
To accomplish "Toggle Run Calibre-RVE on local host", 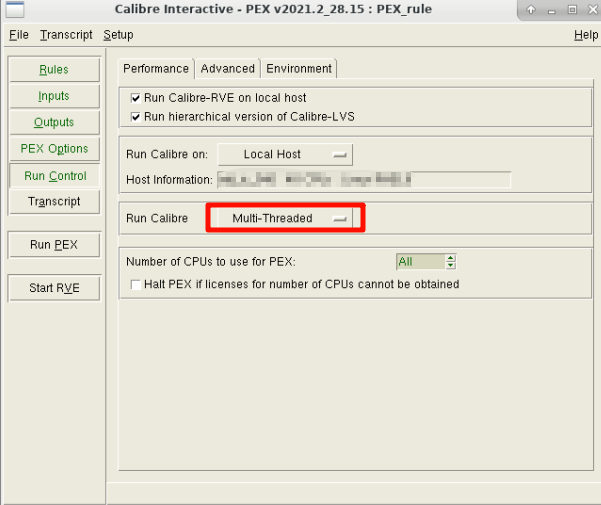I will point(136,98).
